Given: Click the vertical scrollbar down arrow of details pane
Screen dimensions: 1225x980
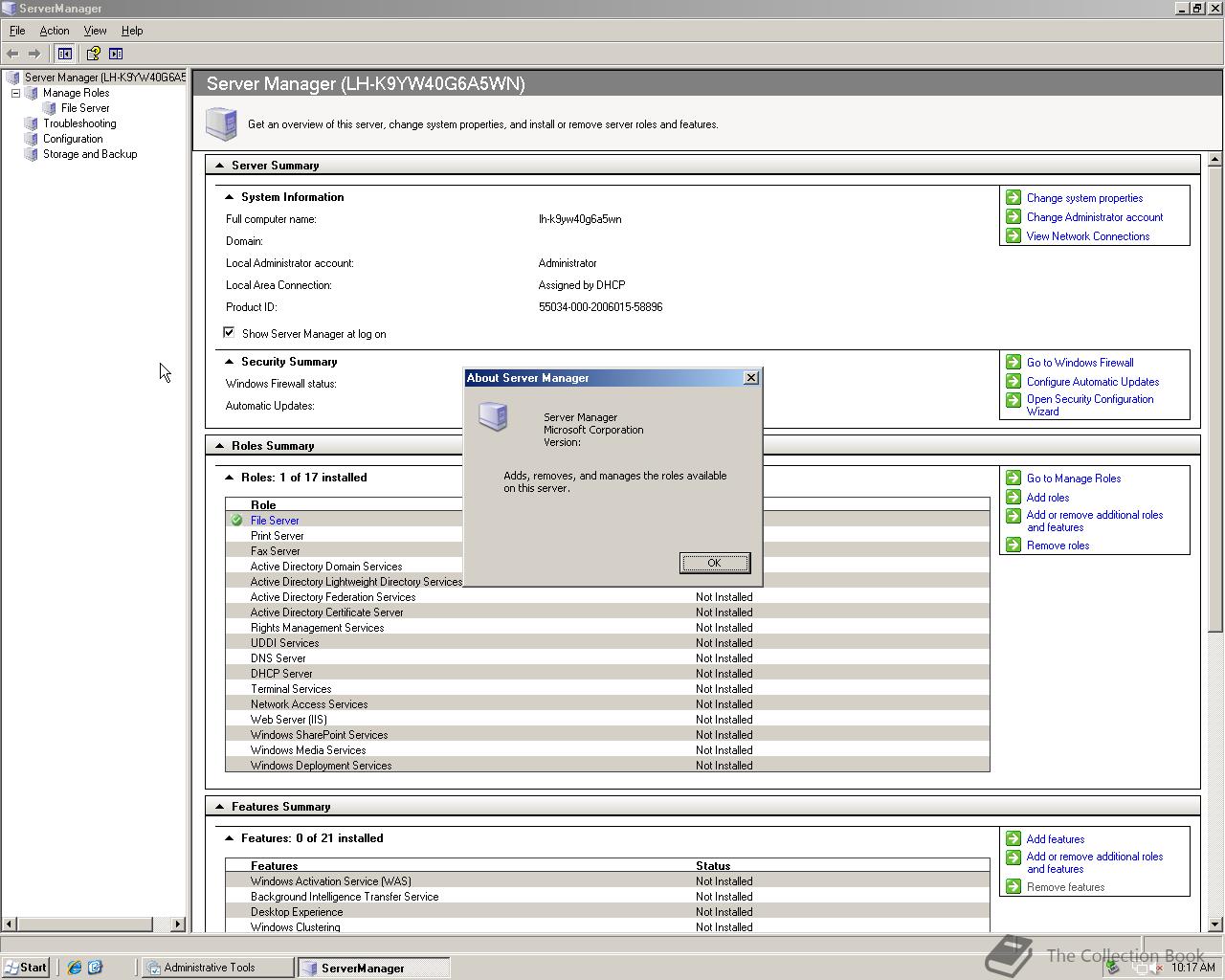Looking at the screenshot, I should (x=1215, y=924).
